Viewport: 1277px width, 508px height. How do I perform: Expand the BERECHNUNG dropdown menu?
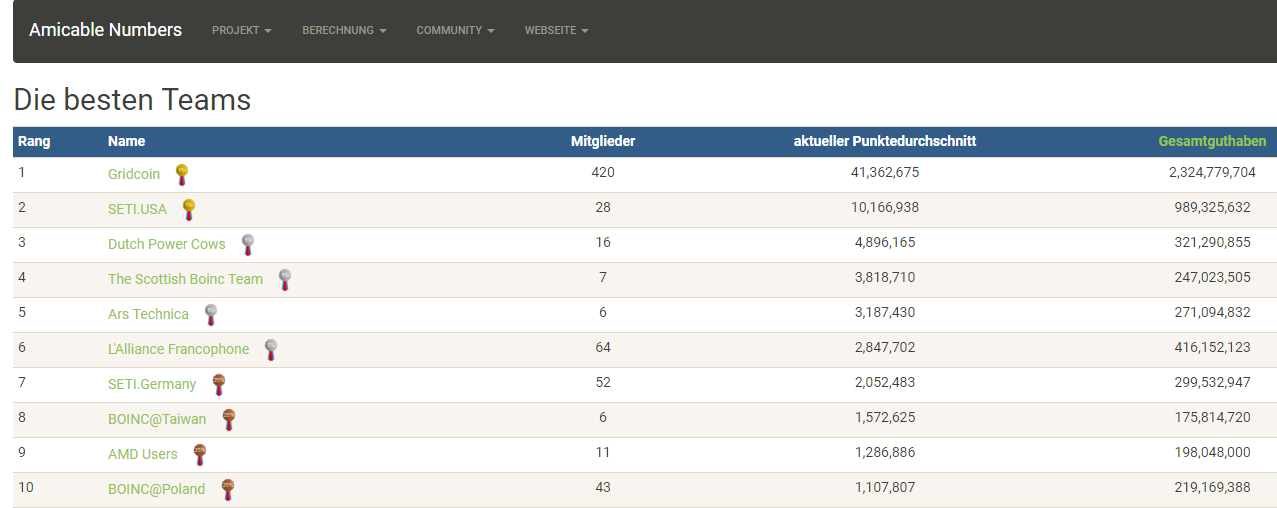point(344,31)
